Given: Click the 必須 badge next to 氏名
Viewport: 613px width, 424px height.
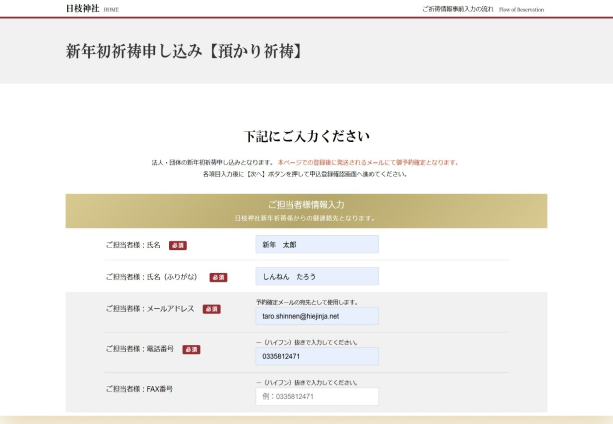Looking at the screenshot, I should click(177, 245).
